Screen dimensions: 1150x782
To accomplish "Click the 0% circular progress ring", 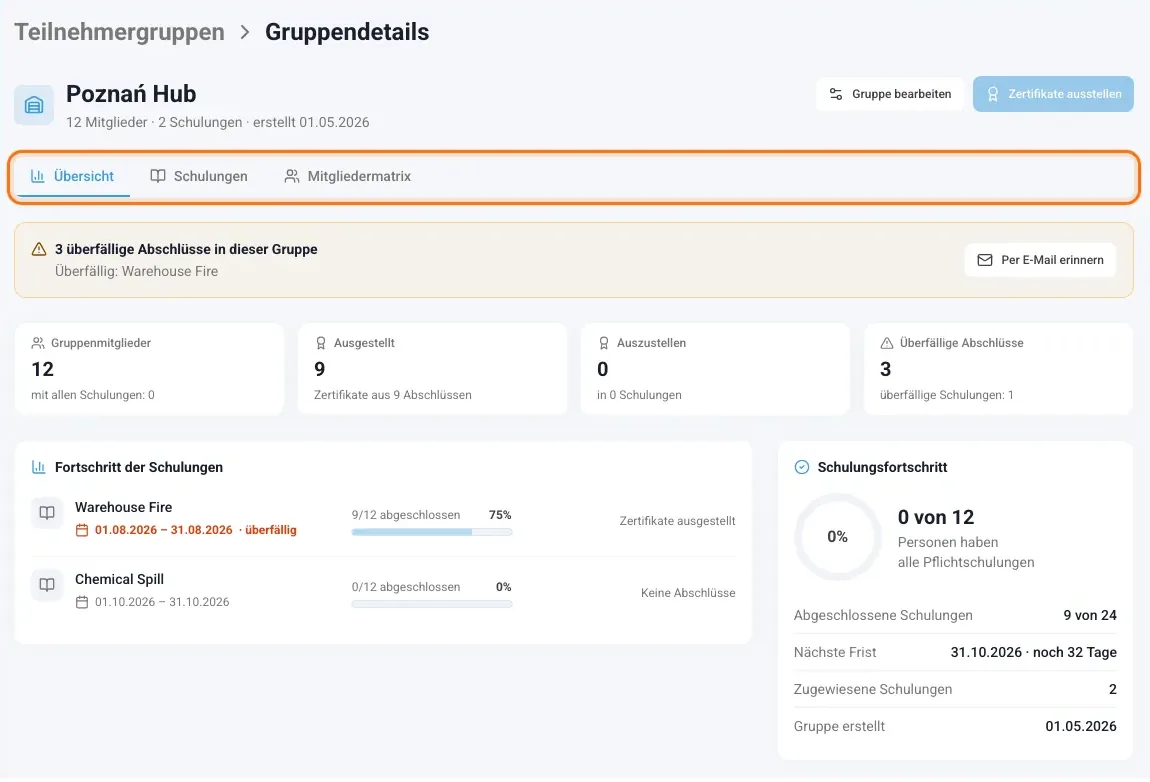I will tap(837, 536).
